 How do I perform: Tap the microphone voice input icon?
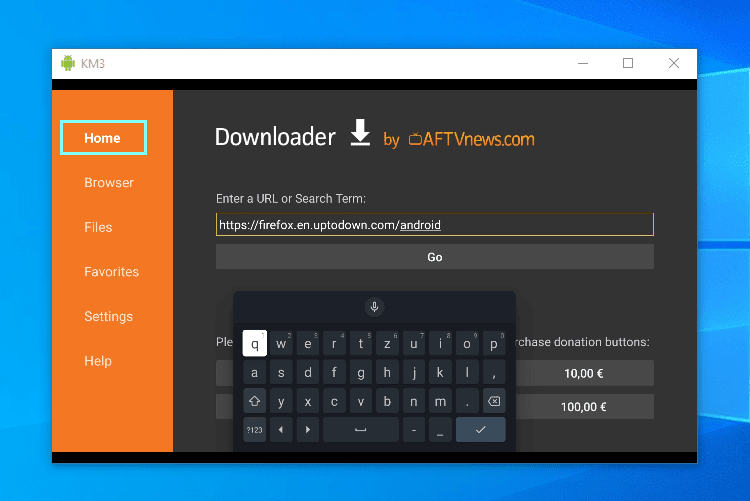click(x=375, y=307)
